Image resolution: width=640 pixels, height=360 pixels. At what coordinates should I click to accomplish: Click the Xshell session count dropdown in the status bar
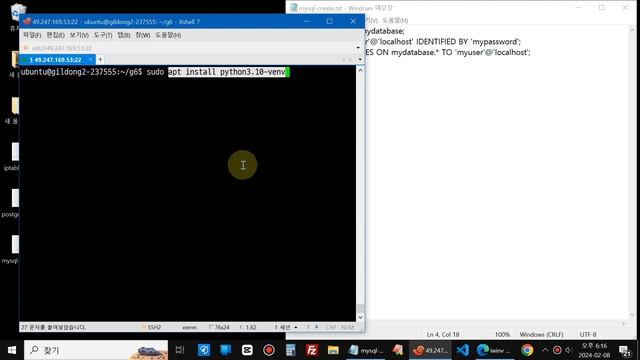[x=286, y=327]
